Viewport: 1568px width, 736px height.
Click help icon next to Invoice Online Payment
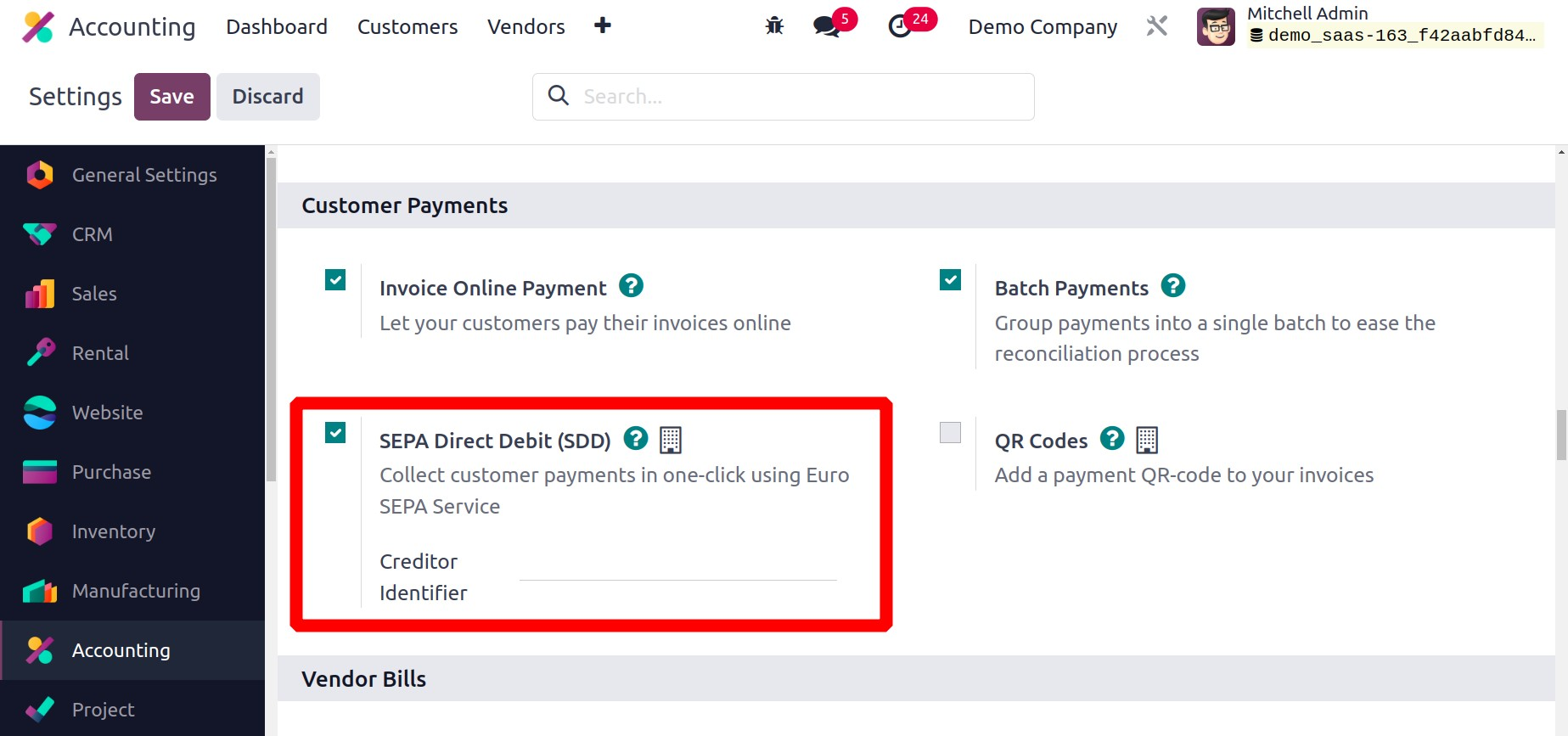coord(631,286)
